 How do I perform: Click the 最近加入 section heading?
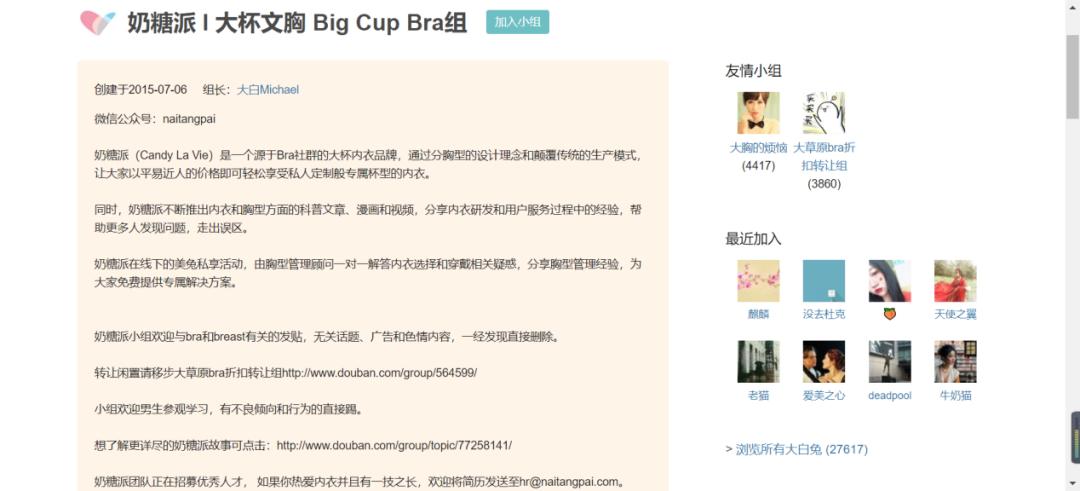[753, 239]
